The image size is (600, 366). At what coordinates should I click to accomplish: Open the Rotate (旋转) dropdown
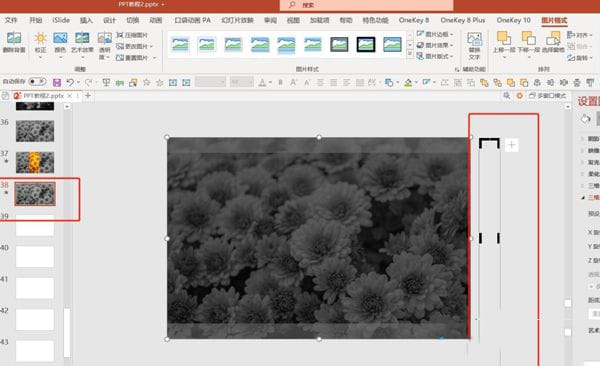pyautogui.click(x=579, y=58)
